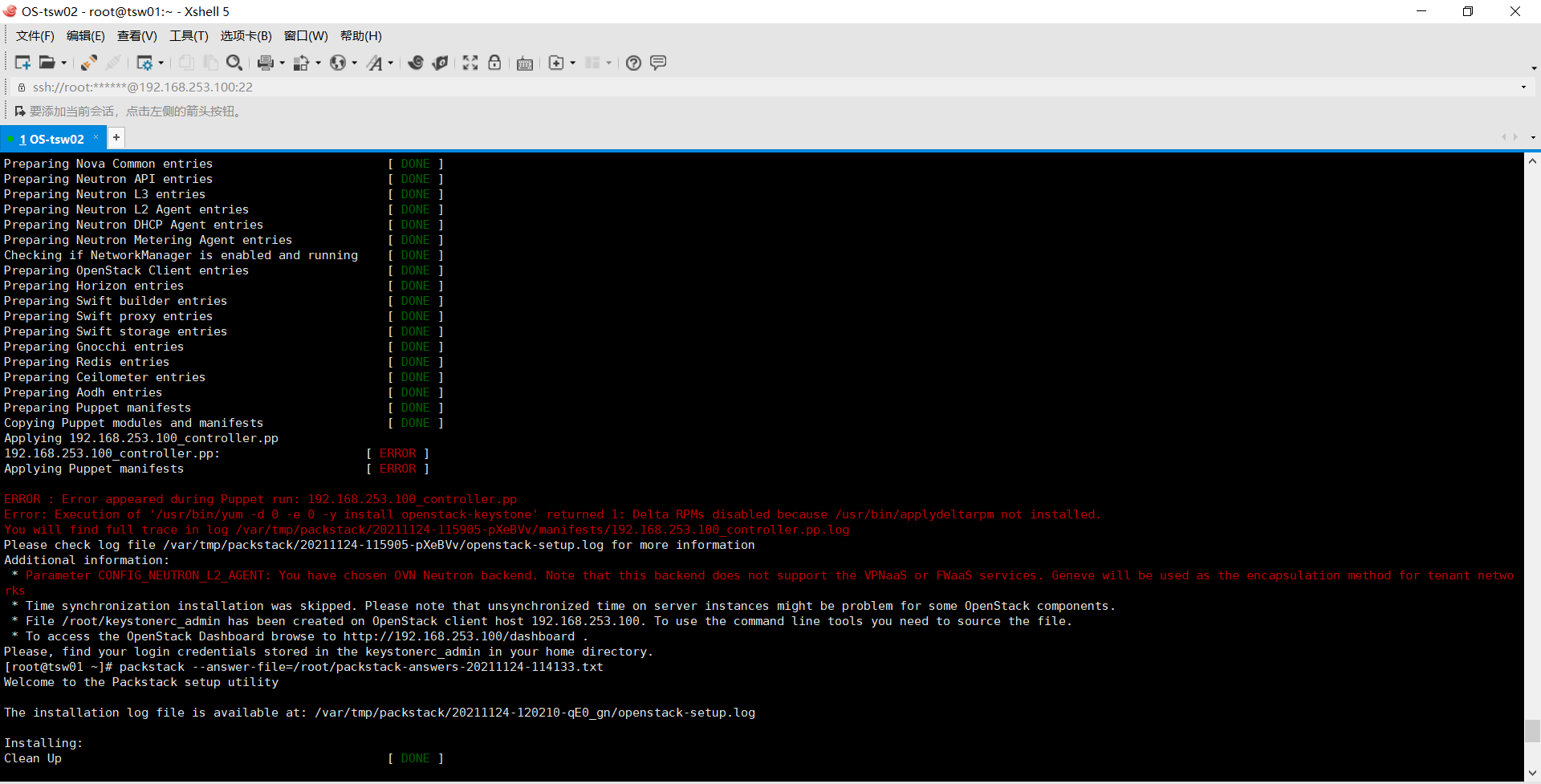1541x784 pixels.
Task: Click the ERROR status next to 'Applying Puppet manifests'
Action: (x=398, y=469)
